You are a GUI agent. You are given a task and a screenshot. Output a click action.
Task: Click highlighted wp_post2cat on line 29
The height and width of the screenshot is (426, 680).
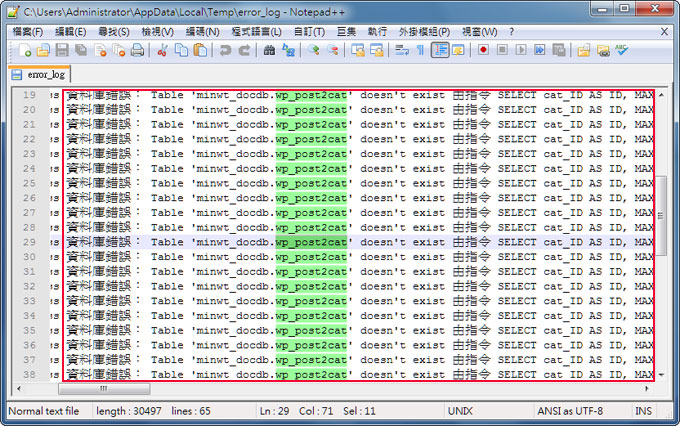click(x=311, y=242)
